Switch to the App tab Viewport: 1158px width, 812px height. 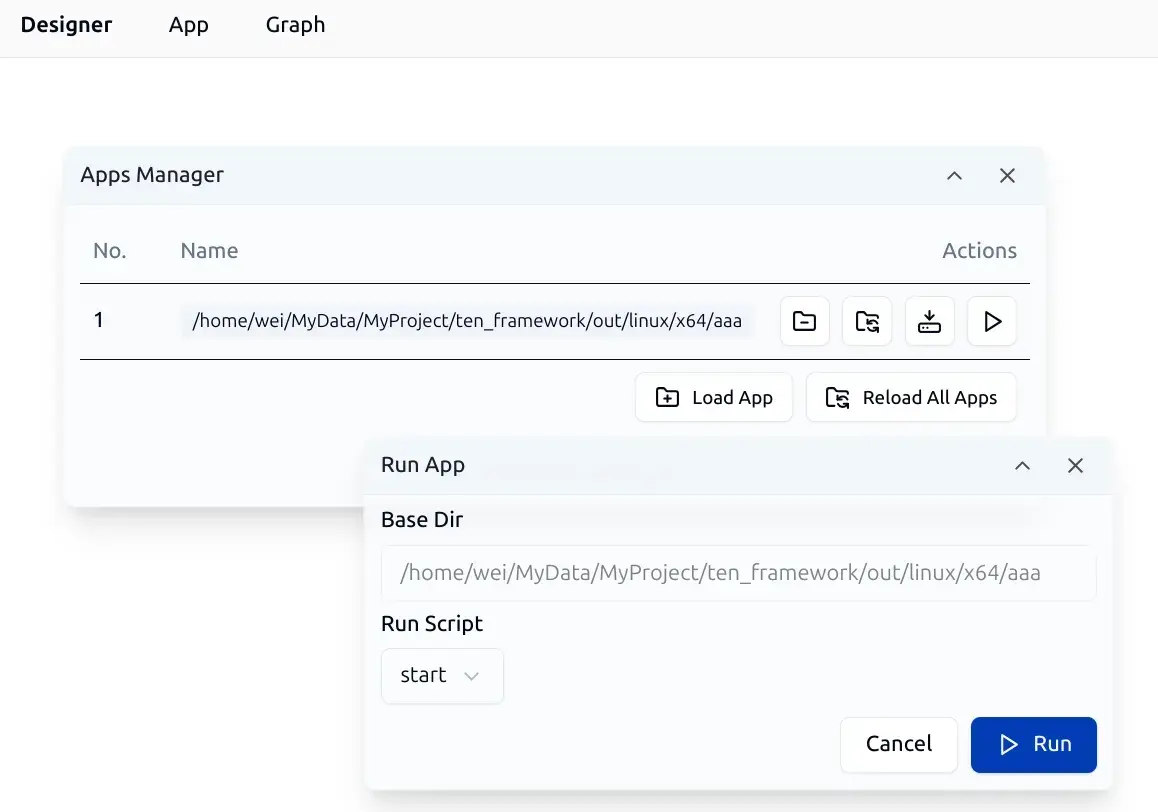click(188, 25)
